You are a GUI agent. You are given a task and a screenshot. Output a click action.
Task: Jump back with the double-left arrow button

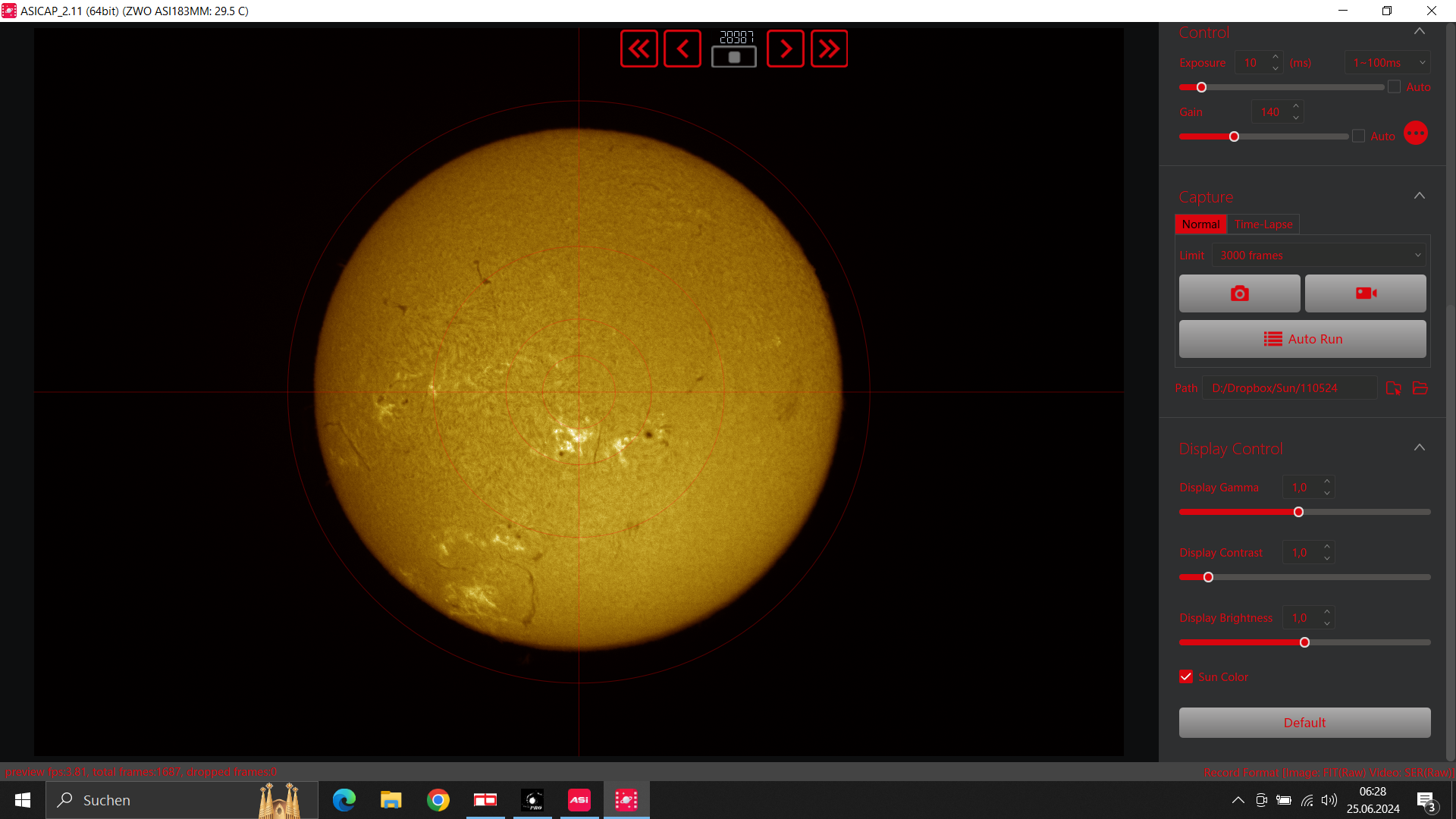639,49
